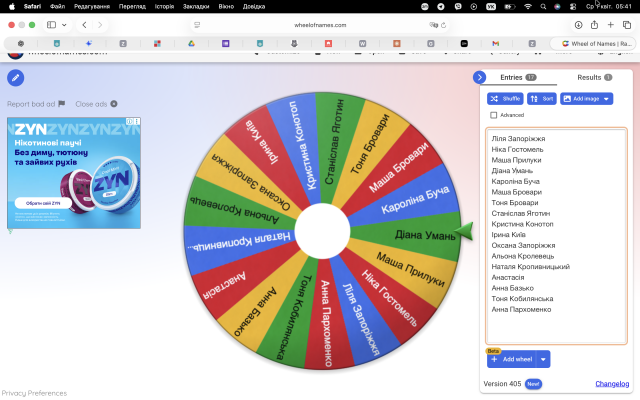Open a new tab with the plus icon
The height and width of the screenshot is (400, 640).
611,24
